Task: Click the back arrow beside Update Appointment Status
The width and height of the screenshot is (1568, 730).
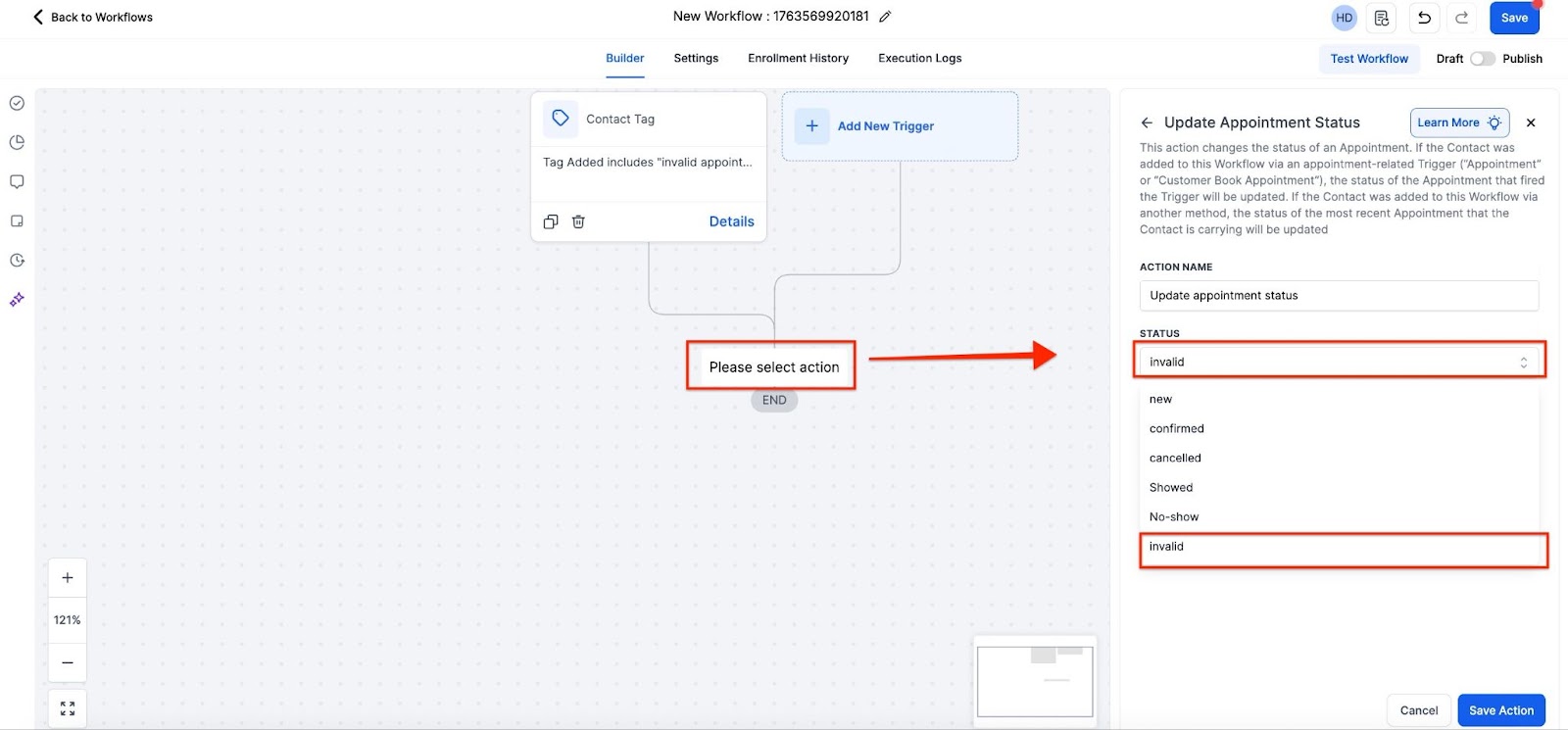Action: tap(1147, 122)
